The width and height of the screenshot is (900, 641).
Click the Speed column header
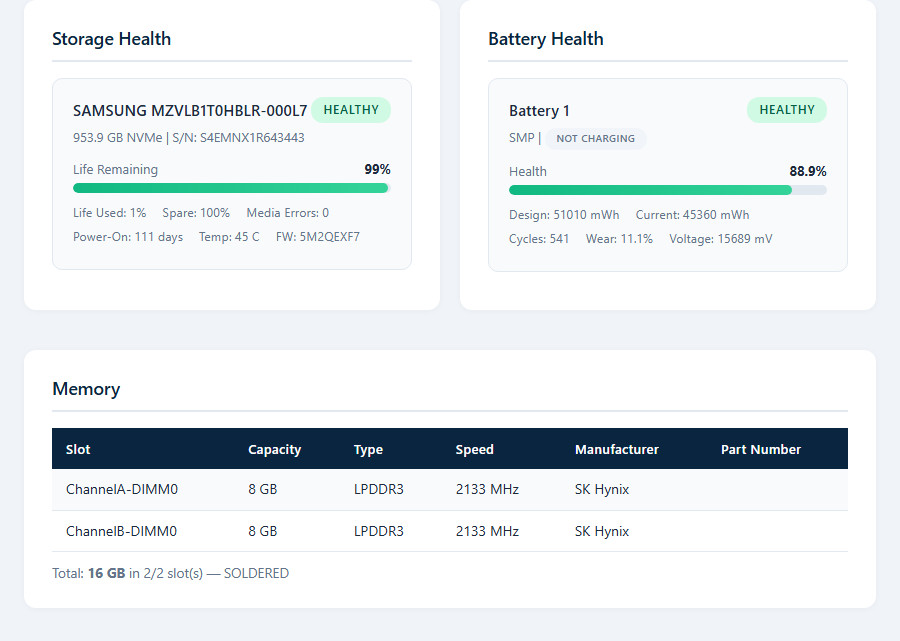(x=475, y=449)
